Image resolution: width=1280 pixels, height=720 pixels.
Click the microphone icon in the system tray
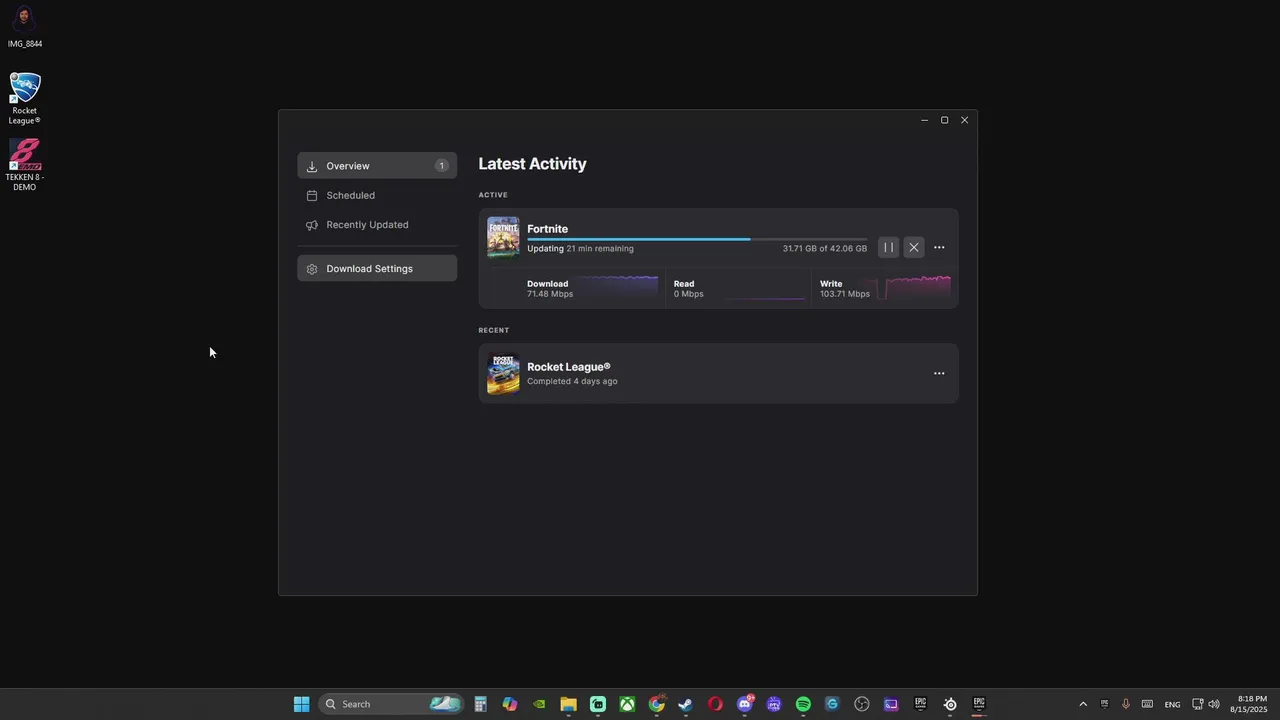tap(1126, 704)
